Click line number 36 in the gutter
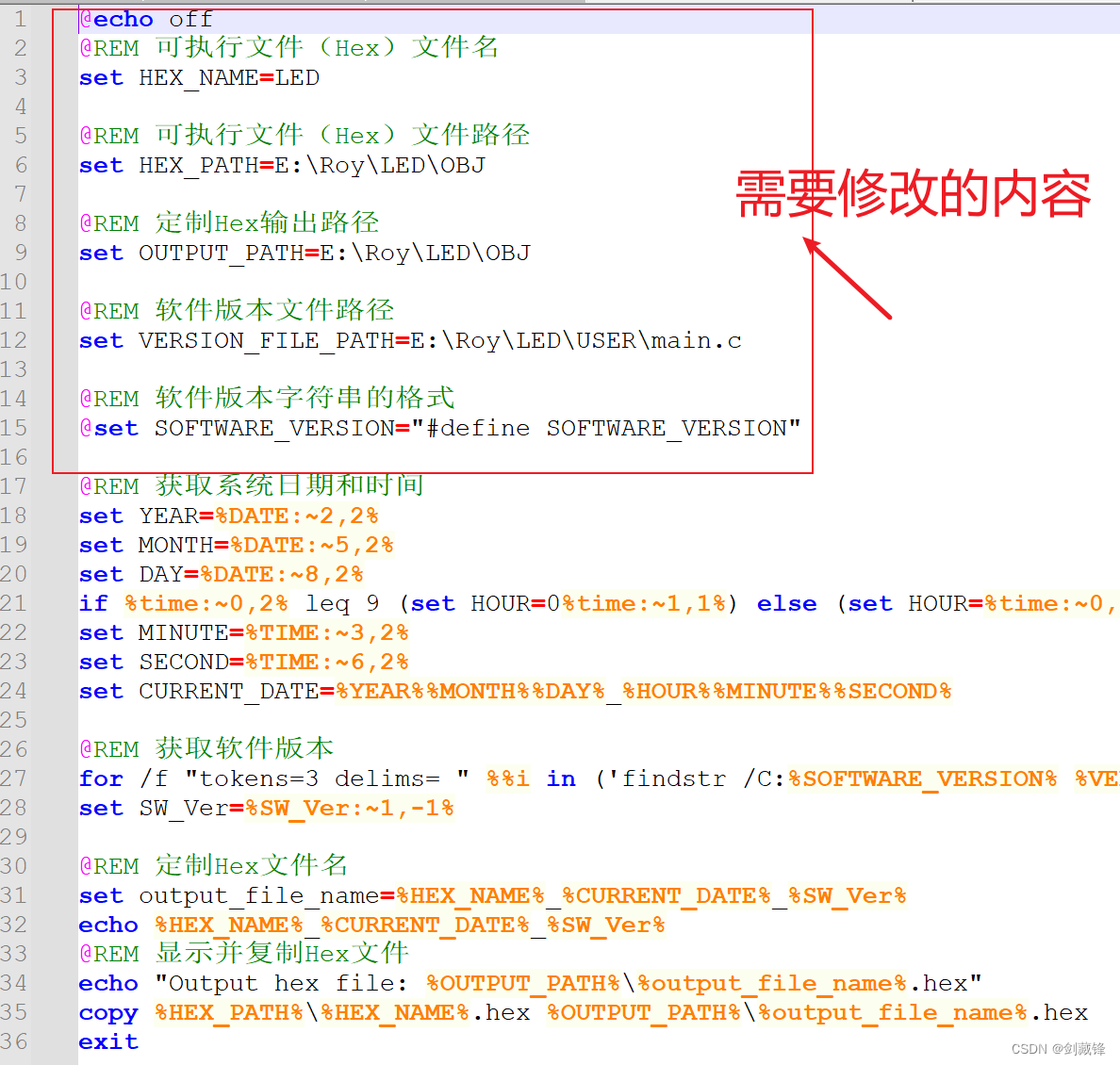This screenshot has width=1120, height=1065. (x=14, y=1041)
